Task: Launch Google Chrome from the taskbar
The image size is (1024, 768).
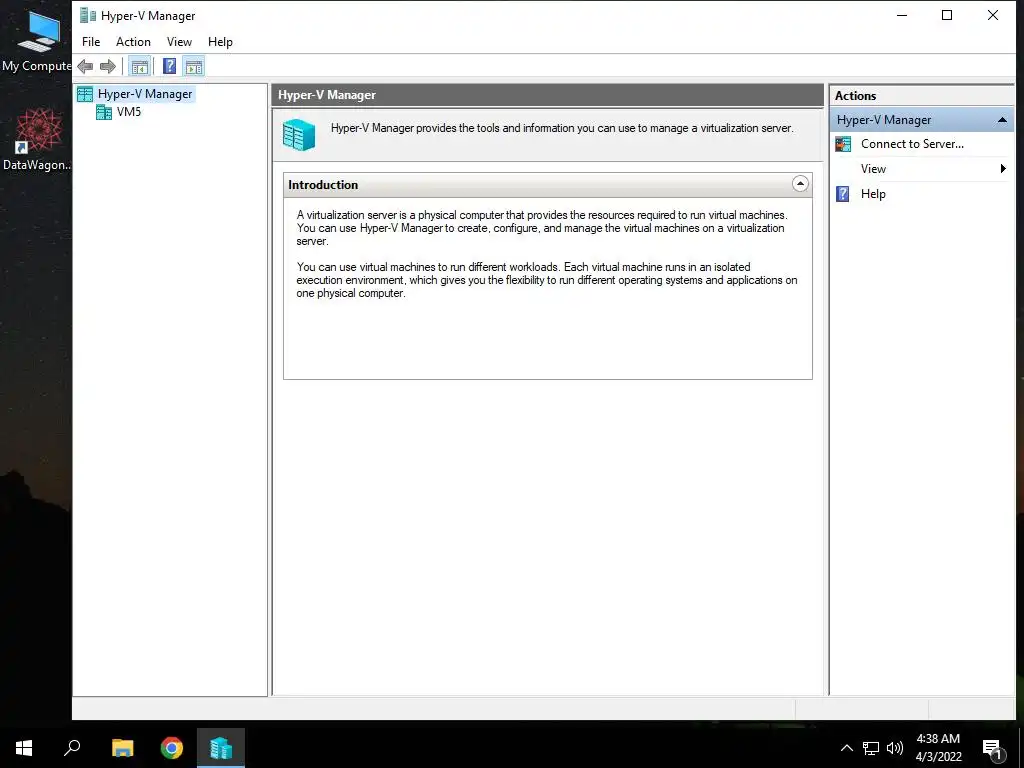Action: 172,748
